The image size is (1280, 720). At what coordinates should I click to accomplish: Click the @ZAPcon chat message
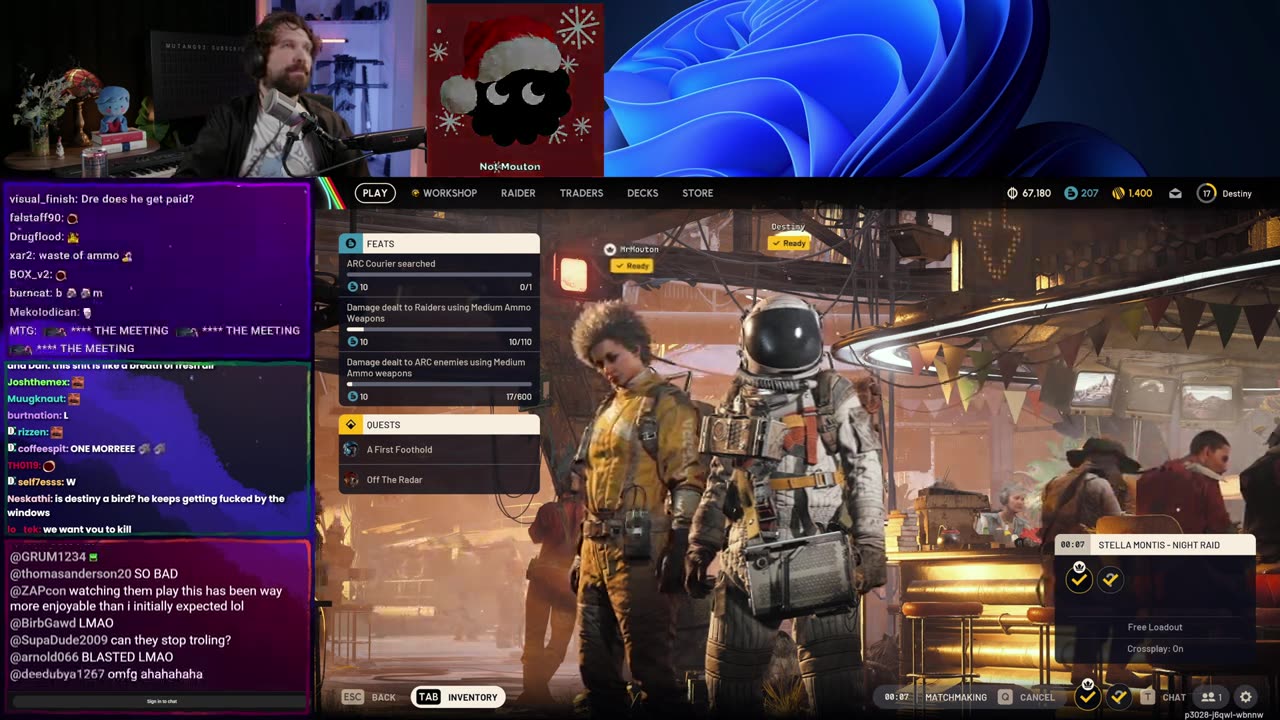tap(146, 598)
